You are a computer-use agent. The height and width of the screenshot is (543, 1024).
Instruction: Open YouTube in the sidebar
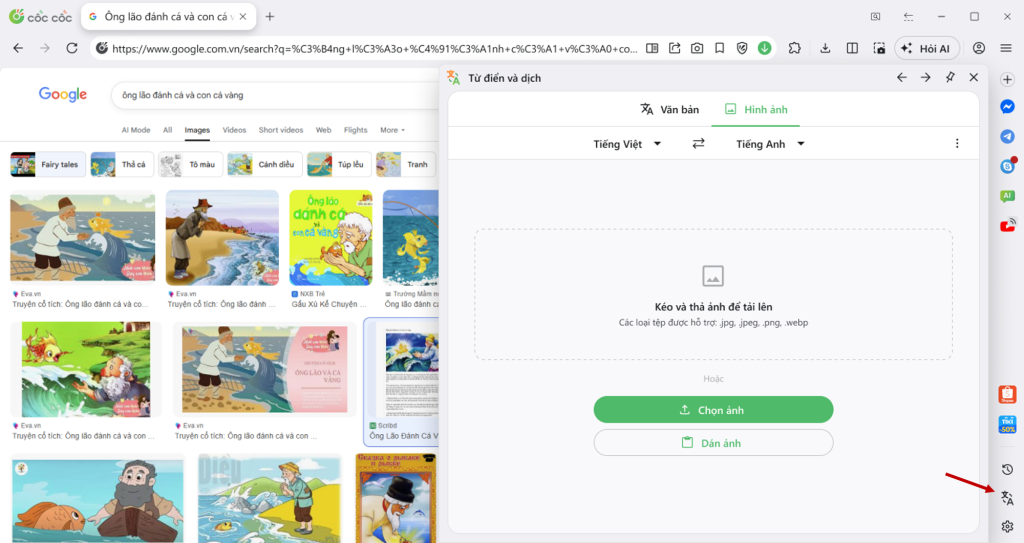pyautogui.click(x=1007, y=225)
